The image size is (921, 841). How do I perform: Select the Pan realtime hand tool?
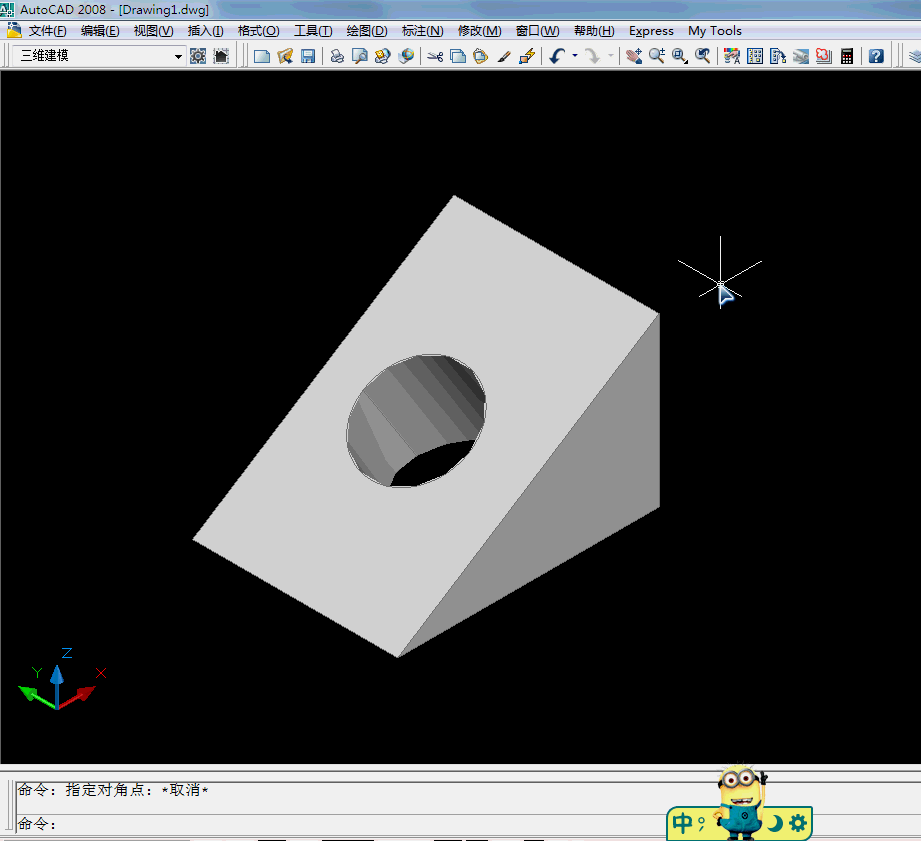634,56
